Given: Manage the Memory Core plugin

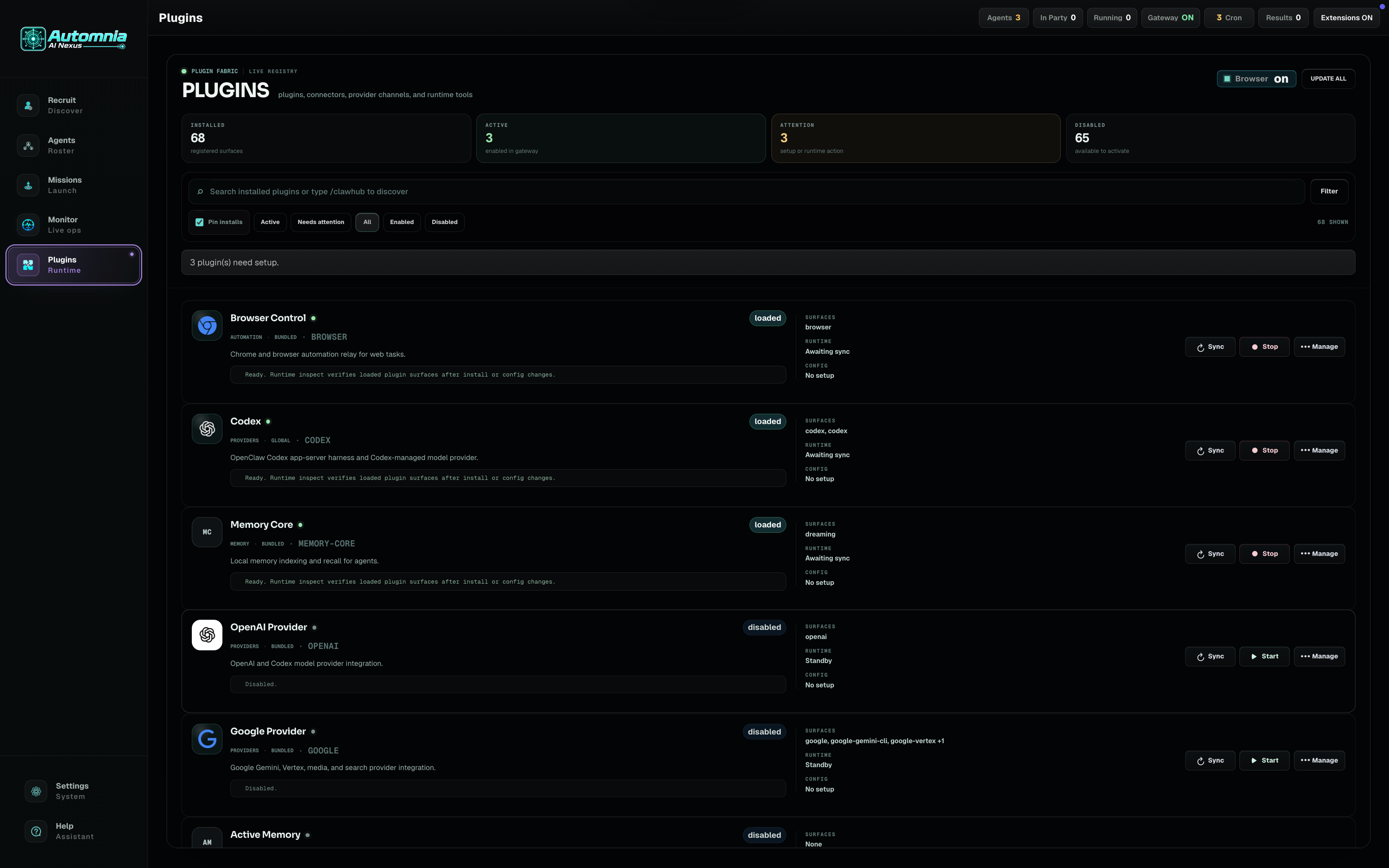Looking at the screenshot, I should (1319, 554).
